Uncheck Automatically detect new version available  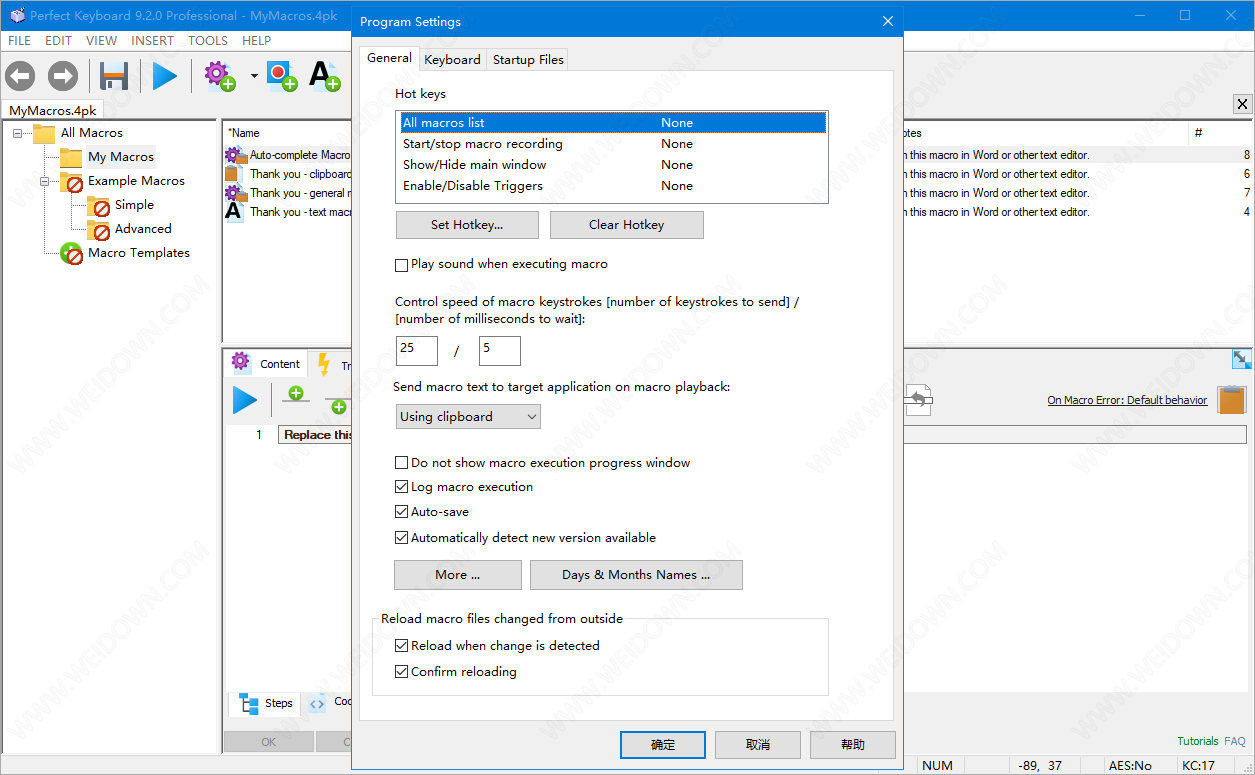coord(402,538)
